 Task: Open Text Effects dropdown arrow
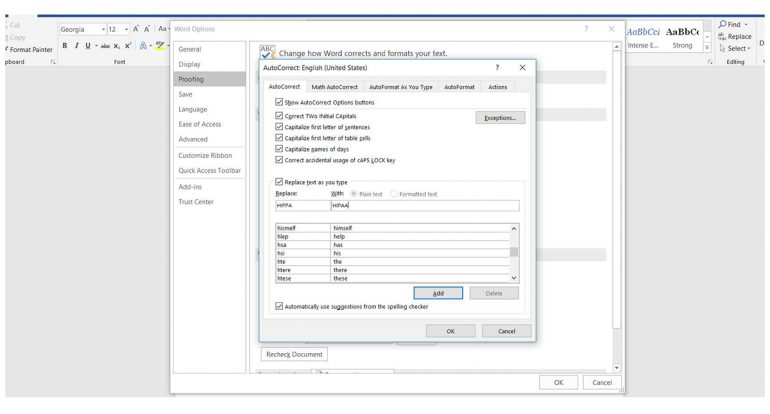(x=150, y=46)
